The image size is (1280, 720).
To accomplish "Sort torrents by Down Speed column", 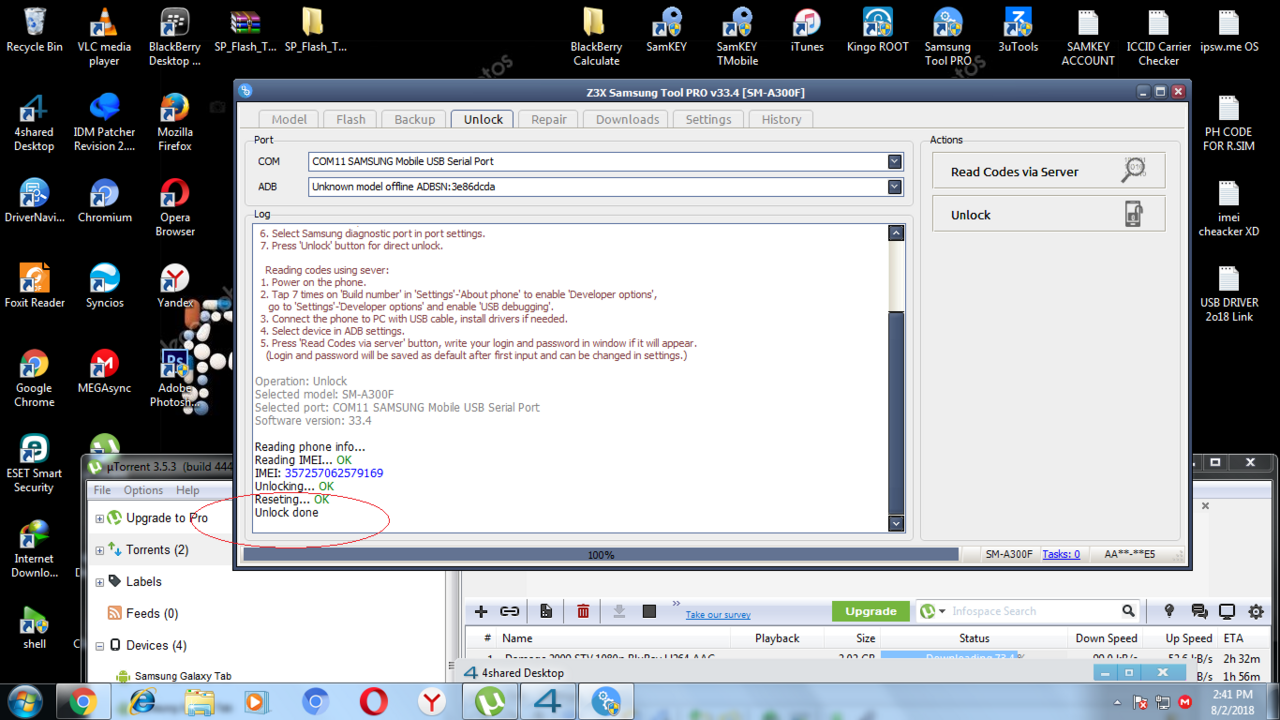I will pos(1106,638).
